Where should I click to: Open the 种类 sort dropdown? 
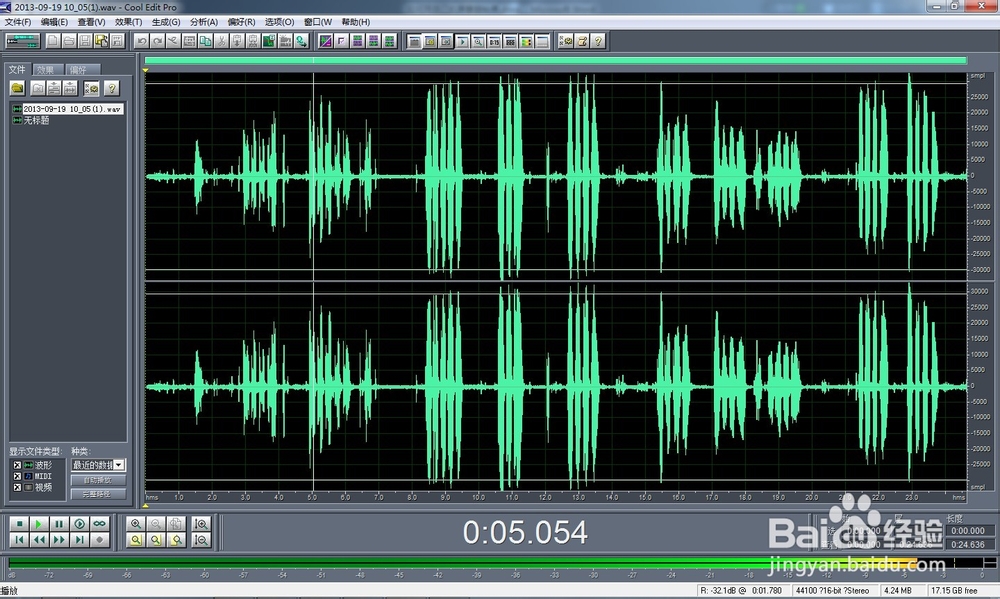tap(98, 464)
